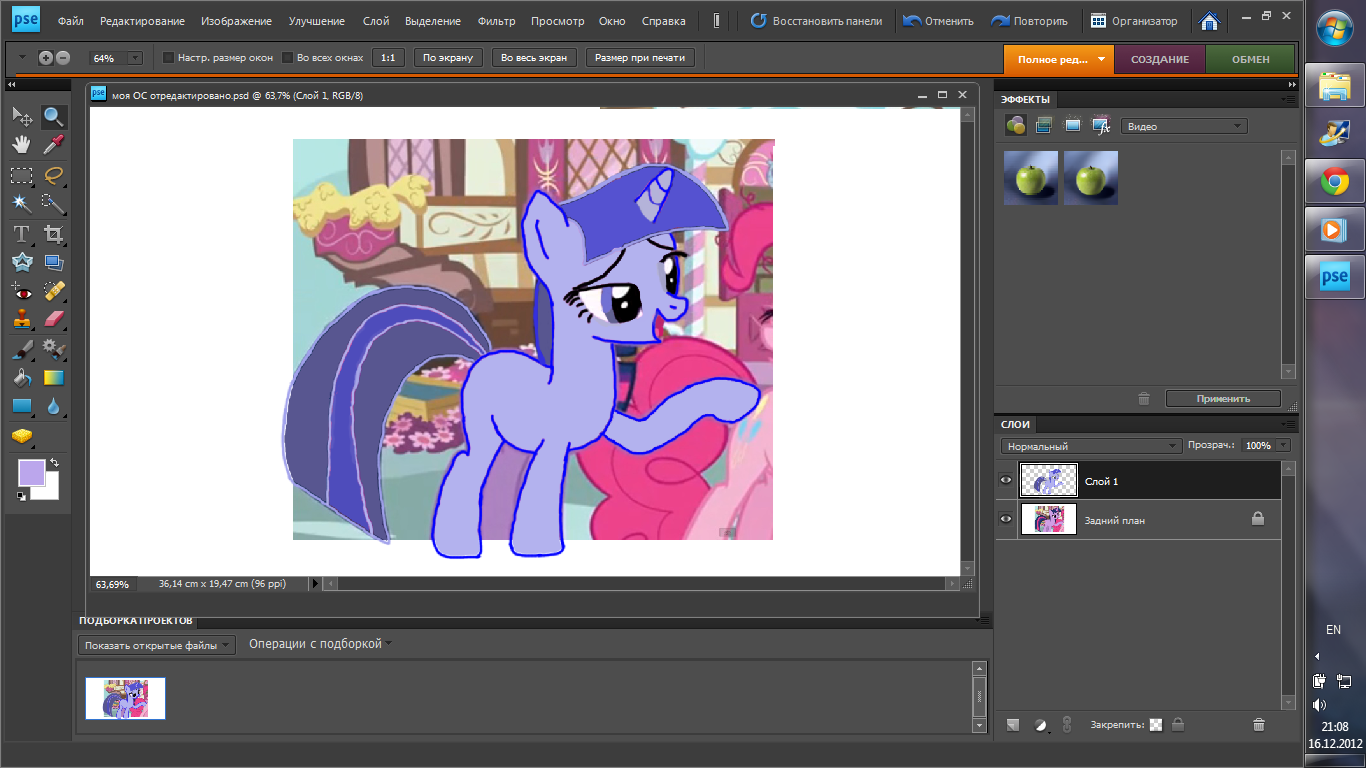Open 'Полное ред...' edit mode dropdown

point(1059,59)
